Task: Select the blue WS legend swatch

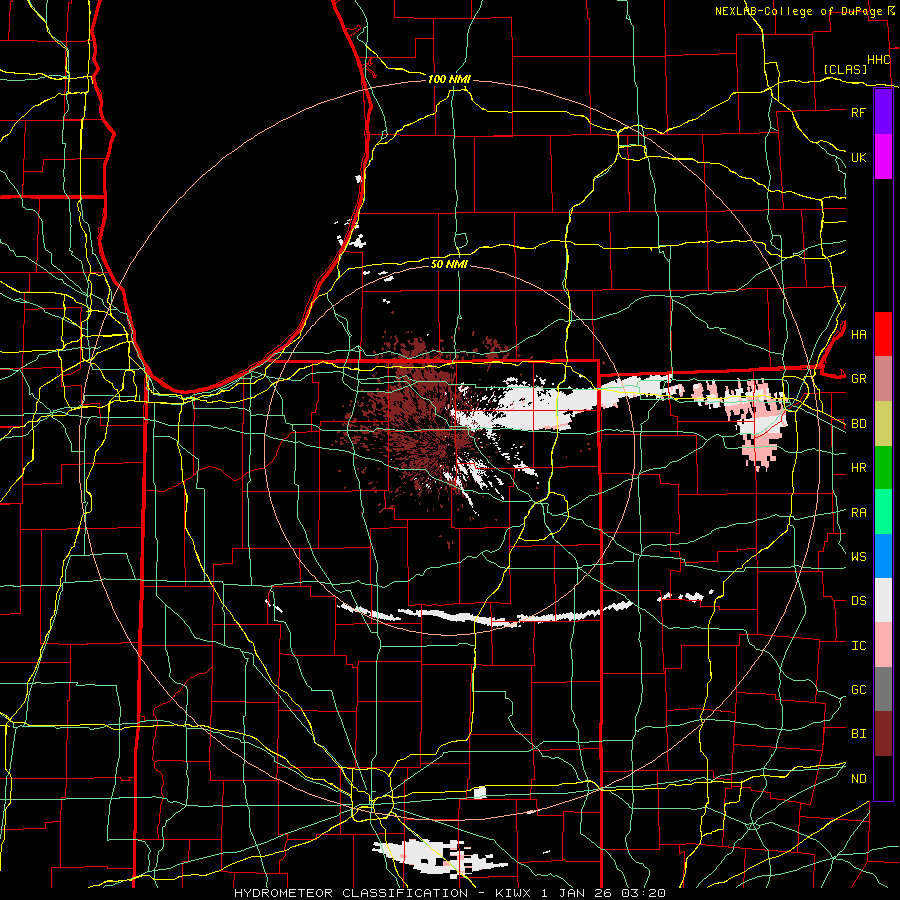Action: point(883,556)
